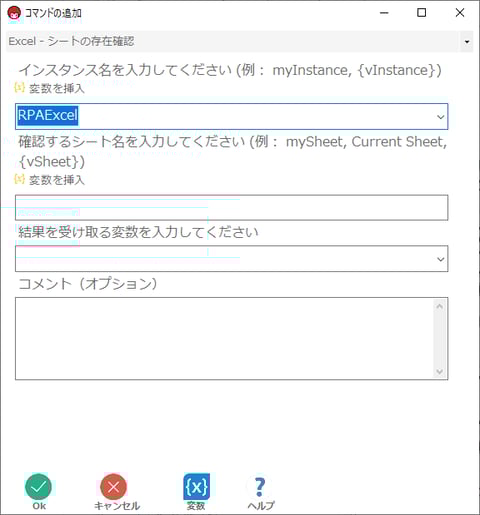Click 変数を挿入 link under instance name label

(x=57, y=88)
